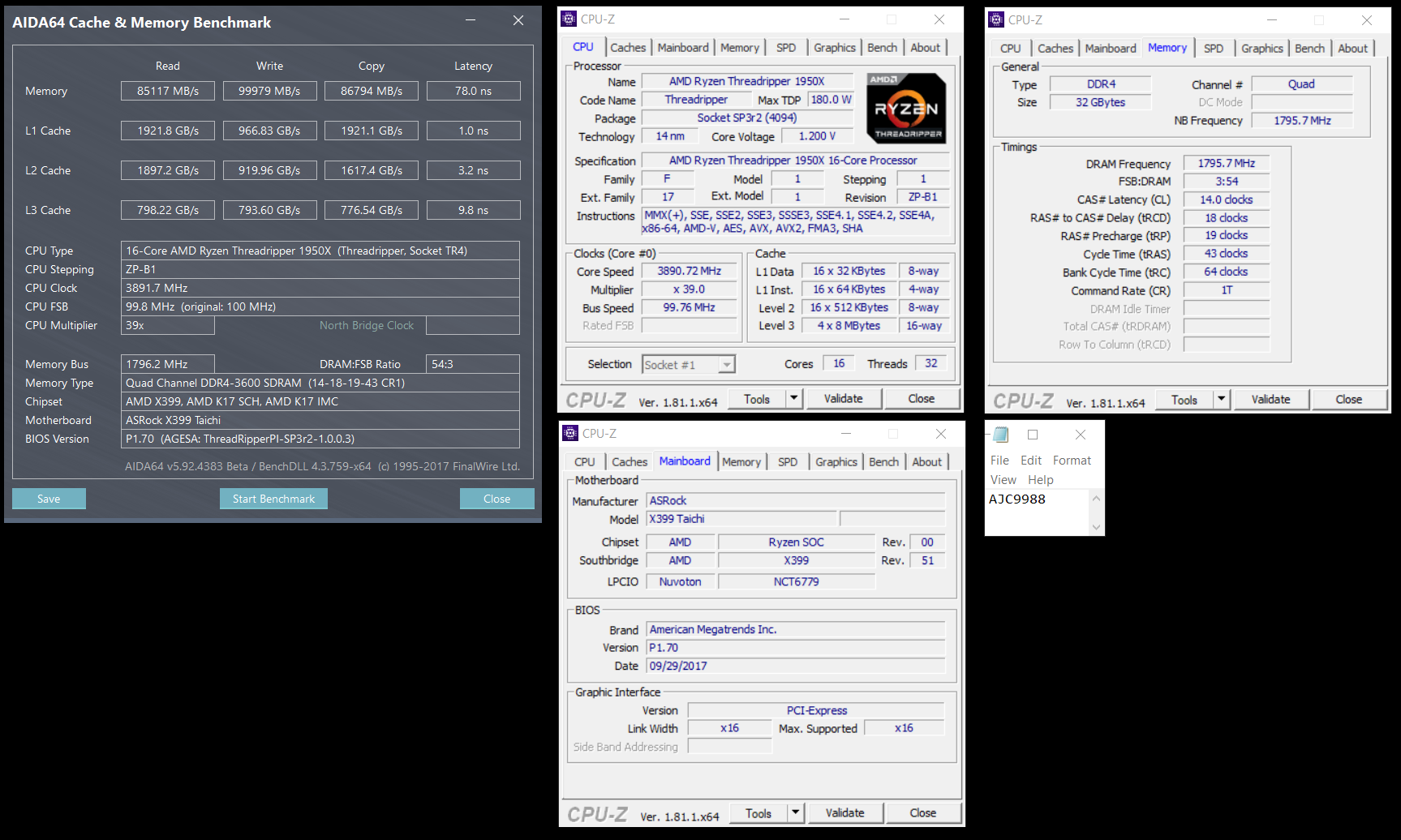Open Tools dropdown arrow in CPU-Z Mainboard window

pyautogui.click(x=796, y=813)
